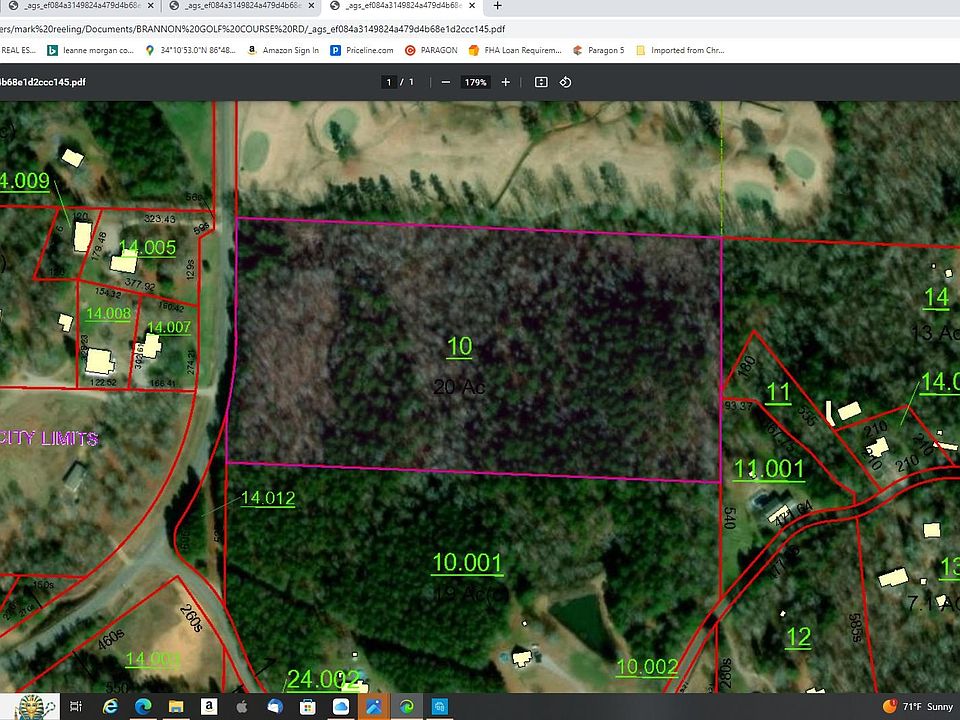Click parcel label 14.007
The width and height of the screenshot is (960, 720).
coord(169,328)
